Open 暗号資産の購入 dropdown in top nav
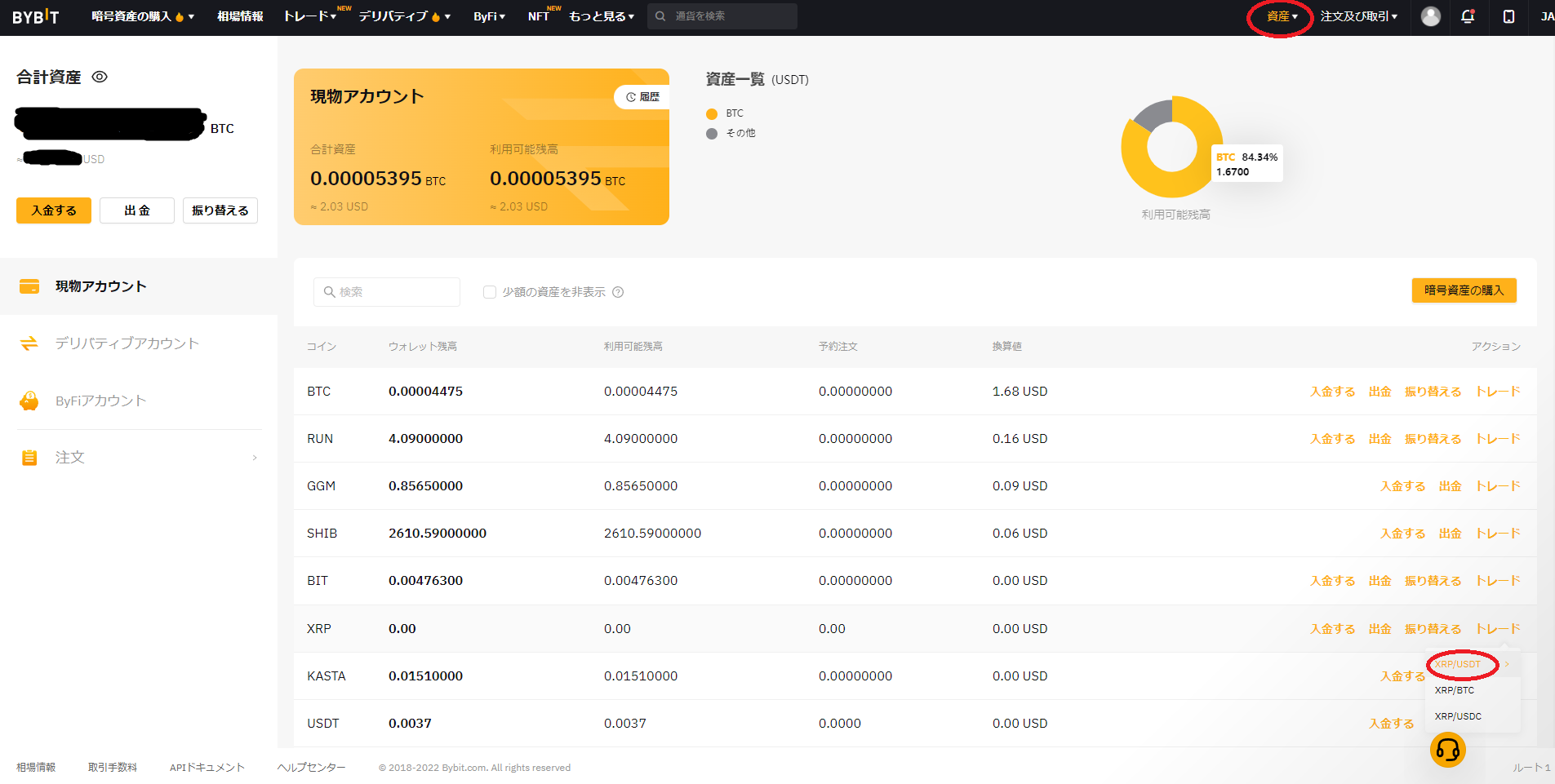The image size is (1555, 784). (x=143, y=16)
